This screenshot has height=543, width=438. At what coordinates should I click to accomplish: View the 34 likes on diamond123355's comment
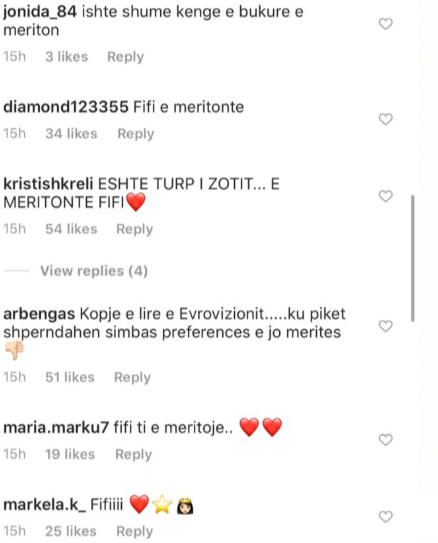(x=71, y=134)
